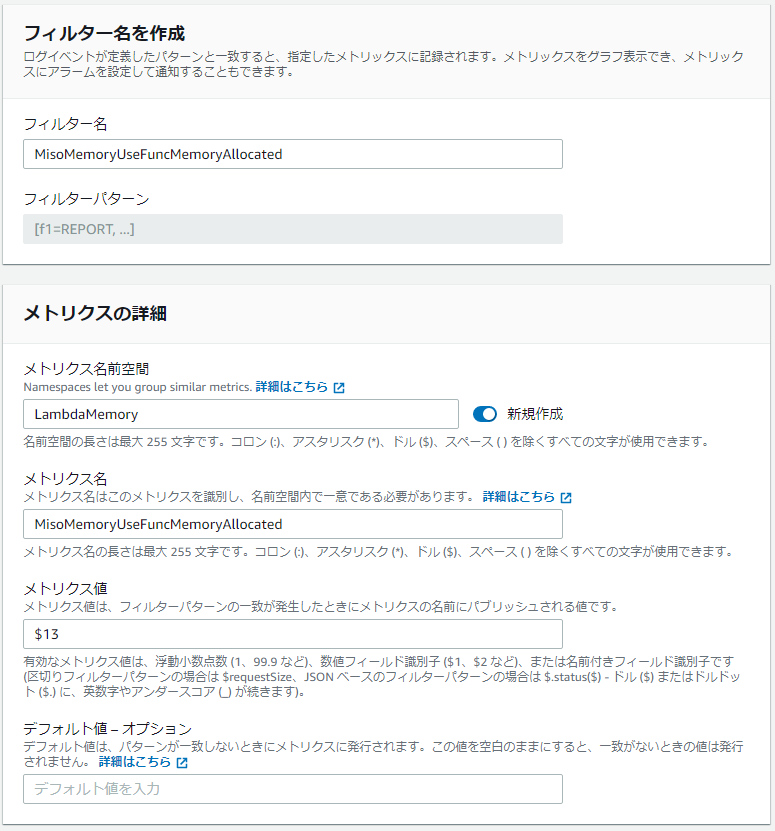Click the 新規作成 label text
This screenshot has height=831, width=775.
point(535,414)
